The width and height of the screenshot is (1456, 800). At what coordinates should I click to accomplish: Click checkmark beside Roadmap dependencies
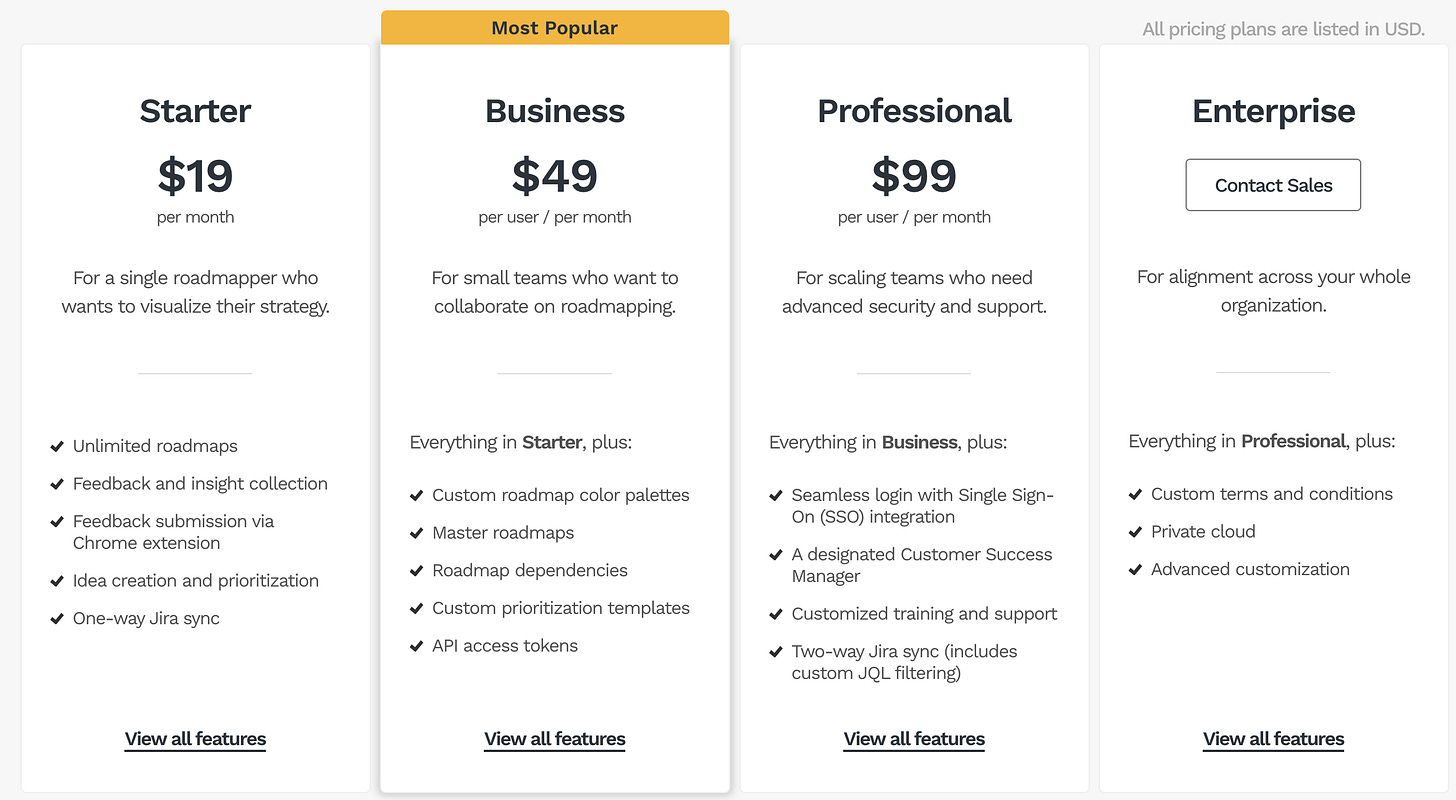(416, 571)
